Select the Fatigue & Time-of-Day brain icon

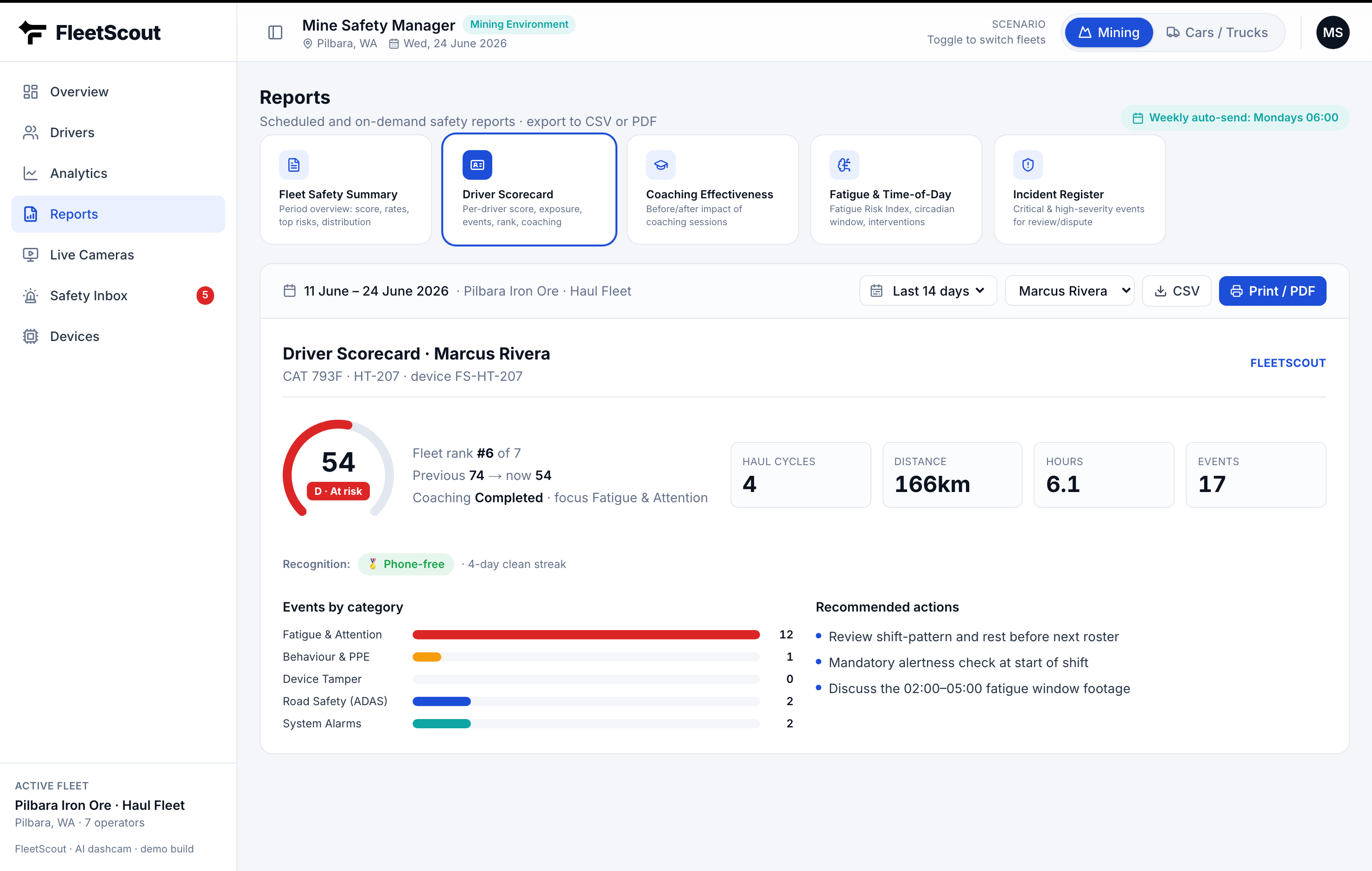coord(844,164)
